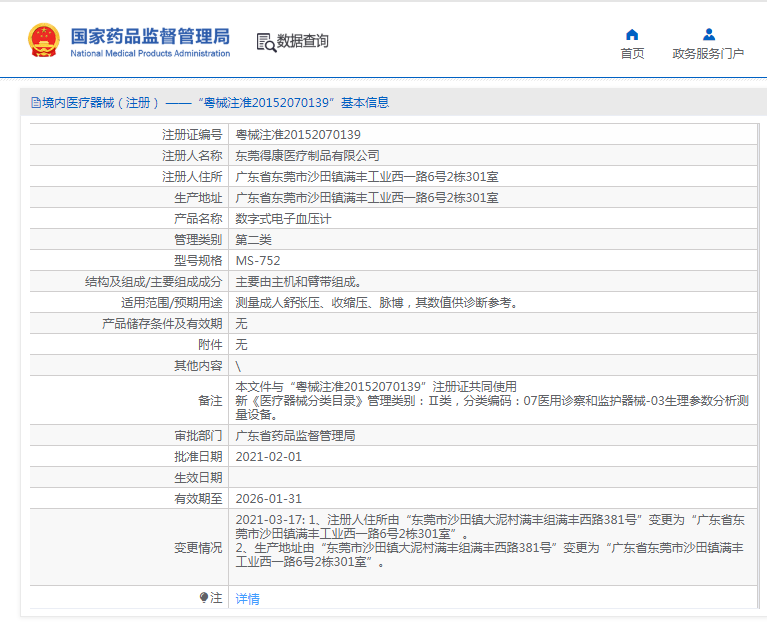The width and height of the screenshot is (767, 628).
Task: Click the lightbulb icon next to 注
Action: (204, 597)
